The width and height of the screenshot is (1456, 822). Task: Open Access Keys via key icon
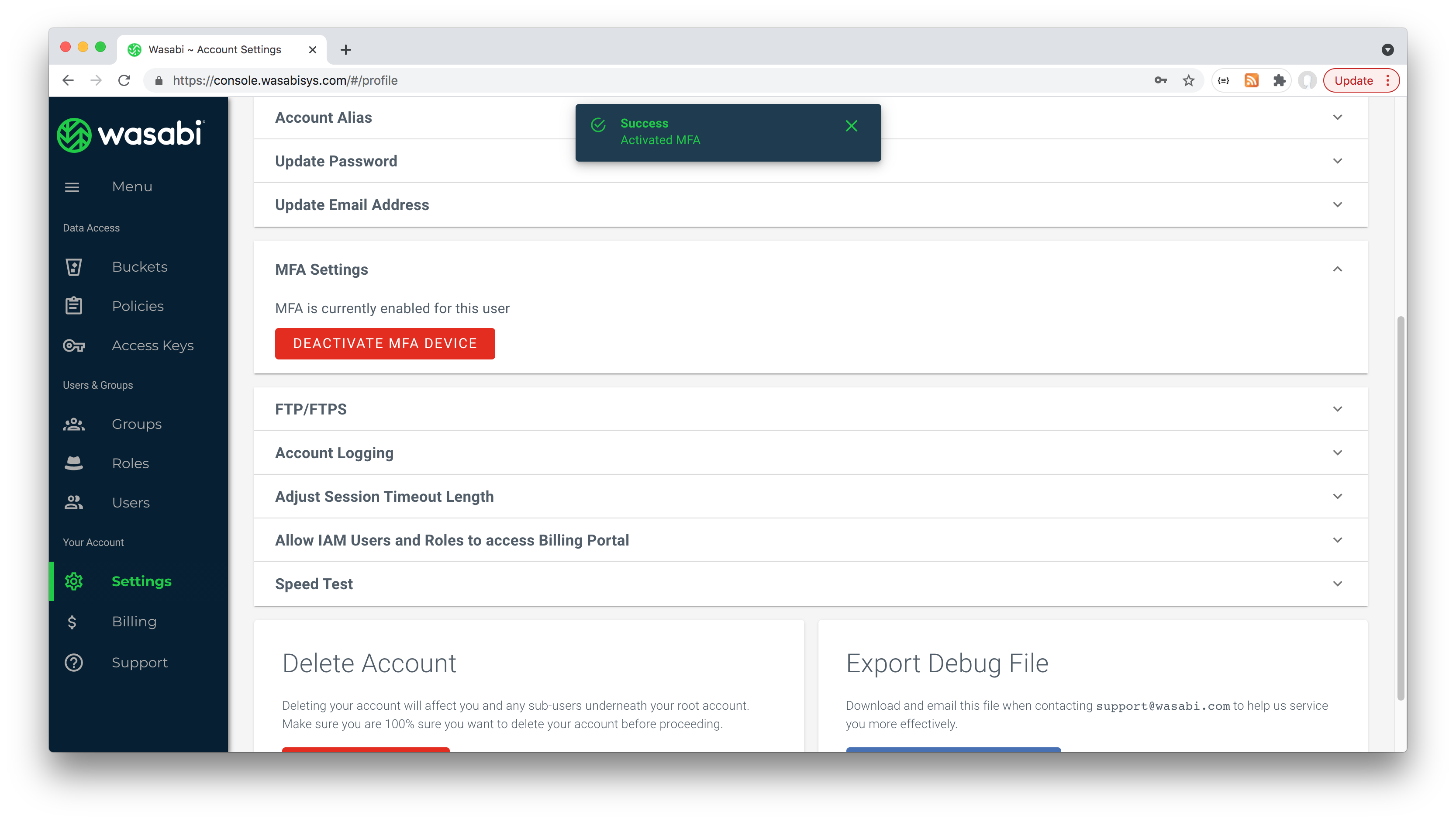tap(73, 345)
